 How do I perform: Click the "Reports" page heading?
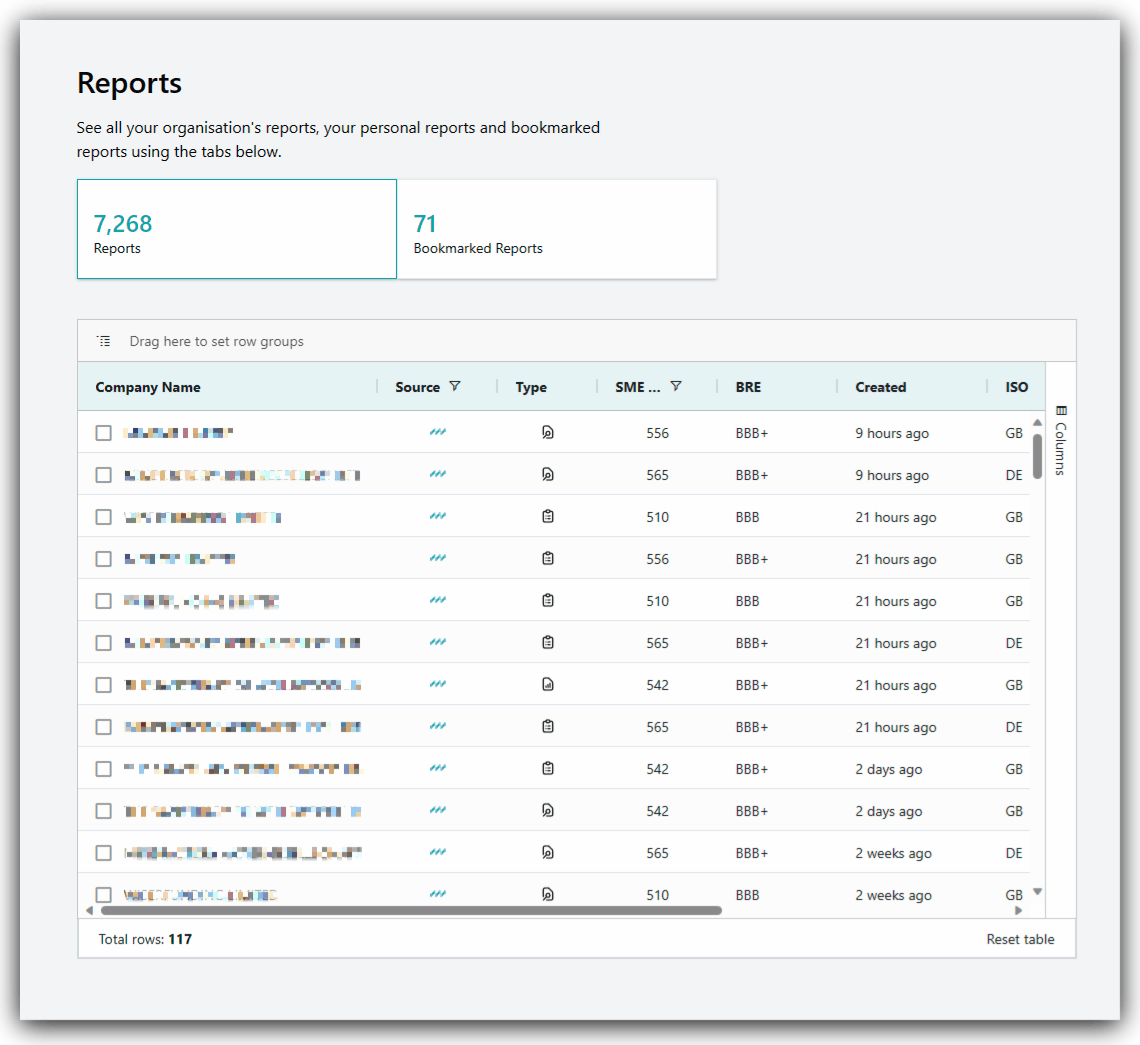pyautogui.click(x=129, y=83)
